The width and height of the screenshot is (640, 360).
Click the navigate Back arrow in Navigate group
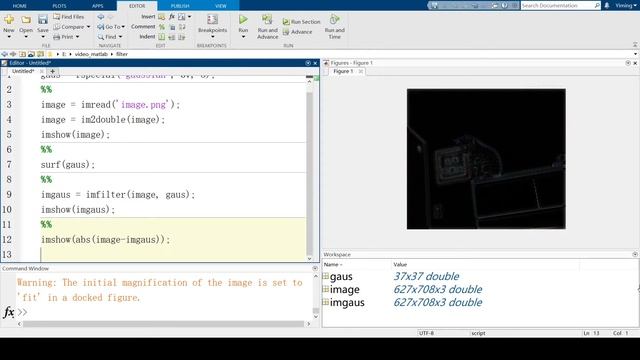100,17
